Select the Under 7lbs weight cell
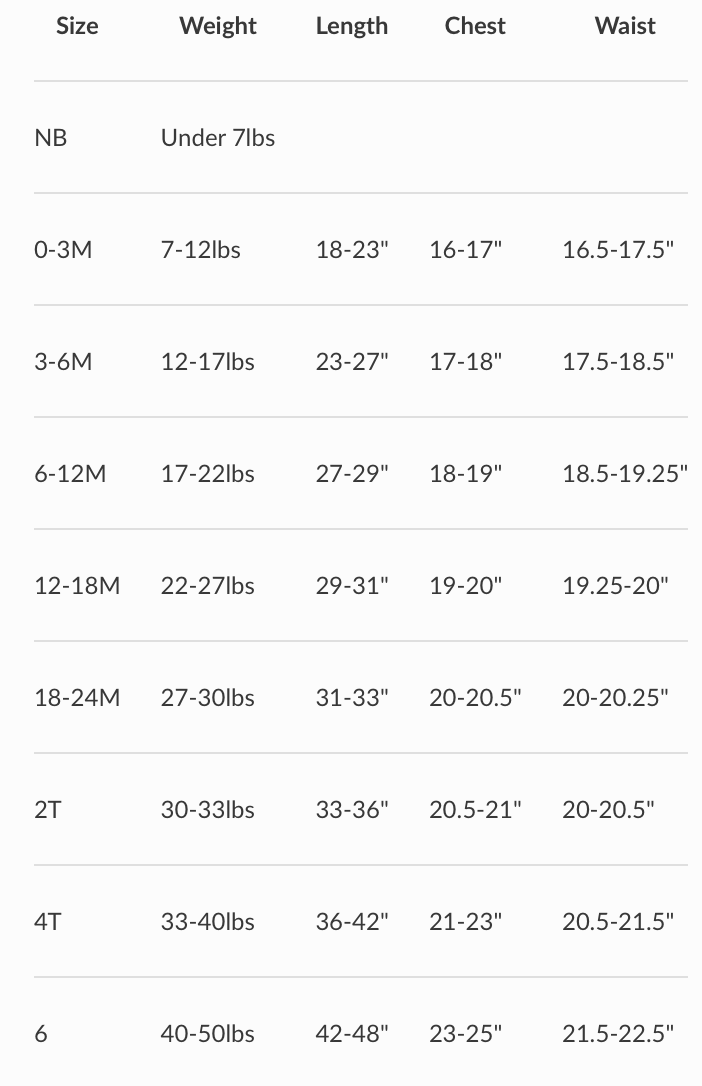This screenshot has width=702, height=1086. click(x=217, y=138)
